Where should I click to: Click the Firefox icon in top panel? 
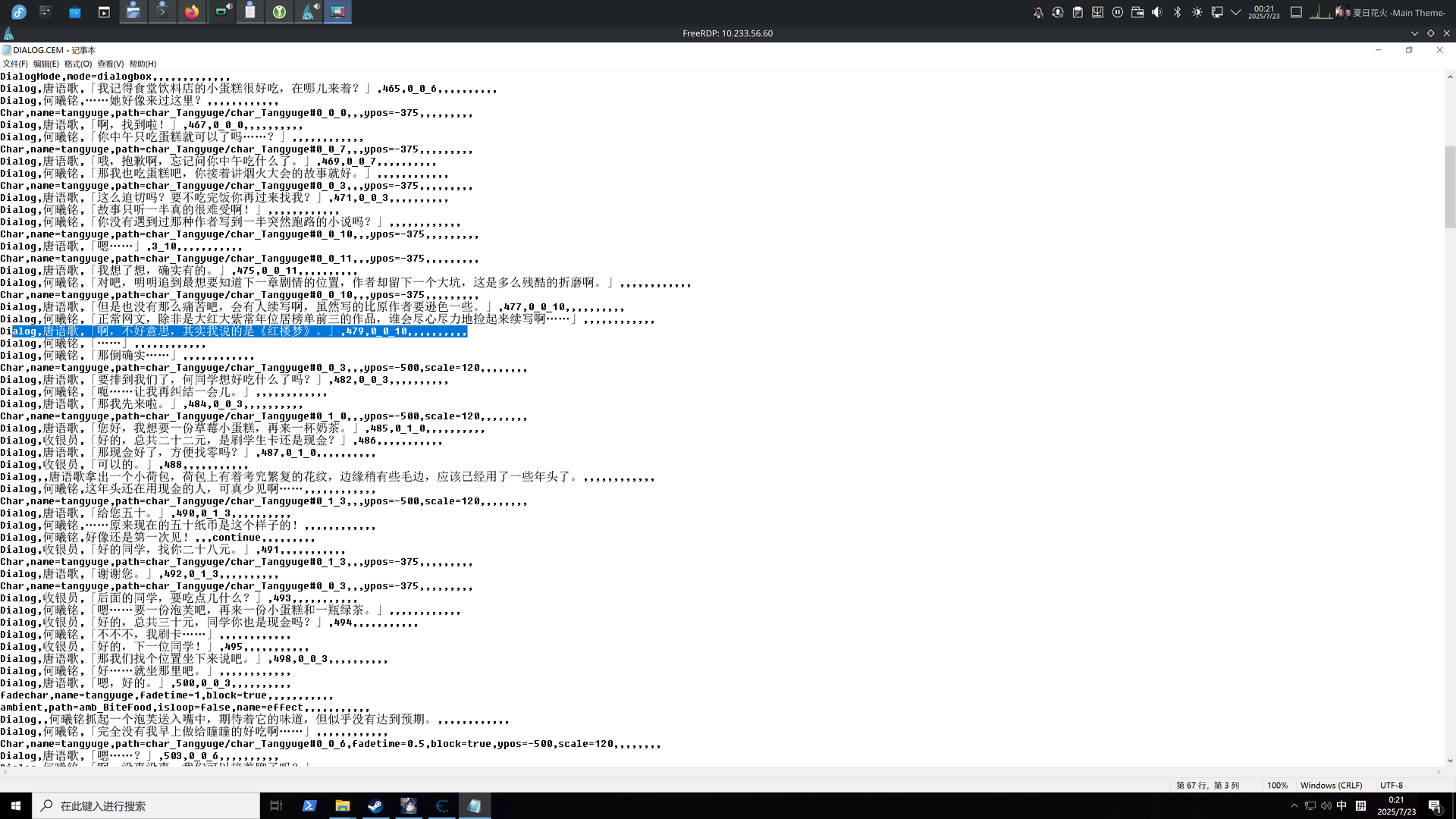pyautogui.click(x=192, y=11)
